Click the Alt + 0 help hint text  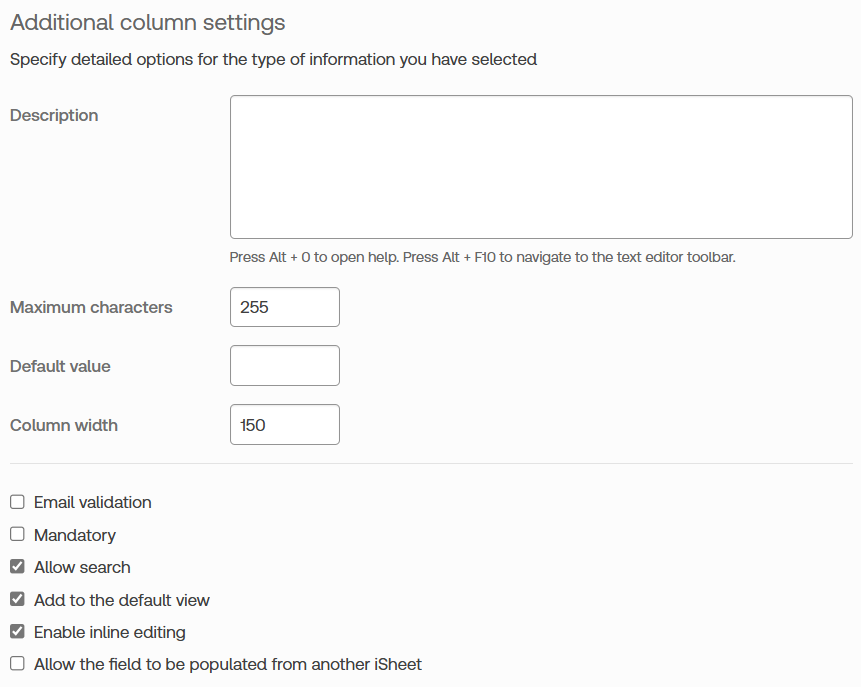point(482,257)
